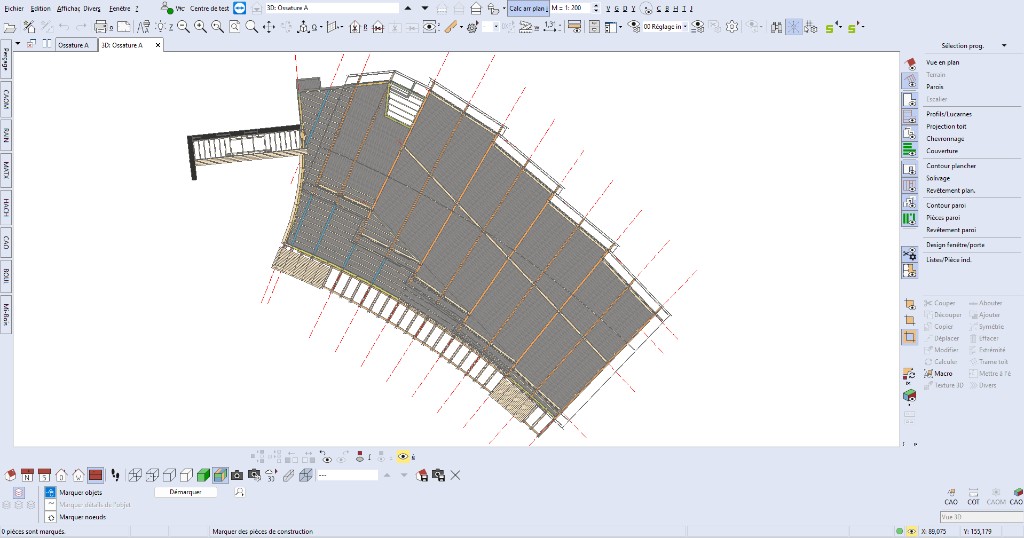Click the zoom-out magnifier icon
Image resolution: width=1024 pixels, height=538 pixels.
coord(184,27)
